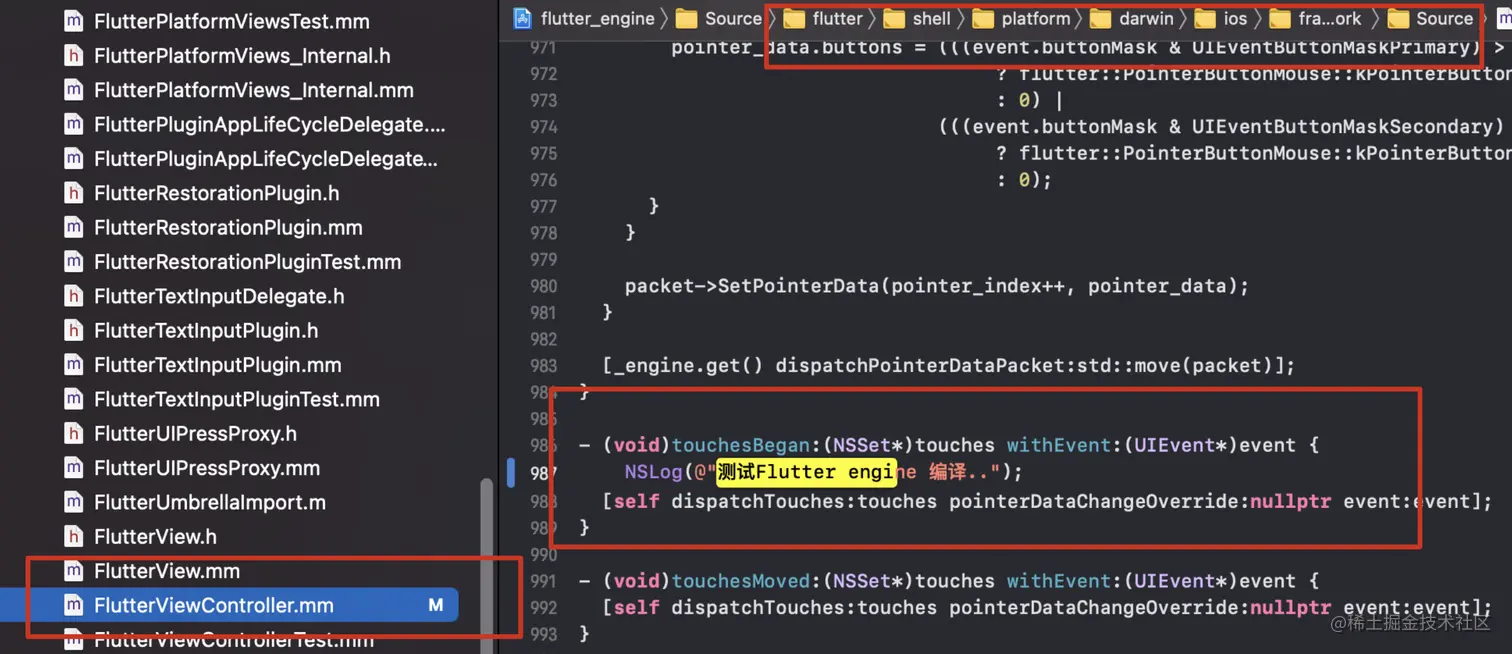The width and height of the screenshot is (1512, 654).
Task: Open FlutterView.mm file
Action: click(167, 571)
